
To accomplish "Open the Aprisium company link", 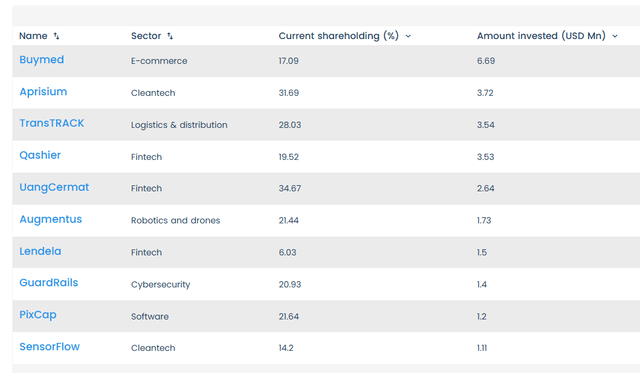I will (x=43, y=91).
